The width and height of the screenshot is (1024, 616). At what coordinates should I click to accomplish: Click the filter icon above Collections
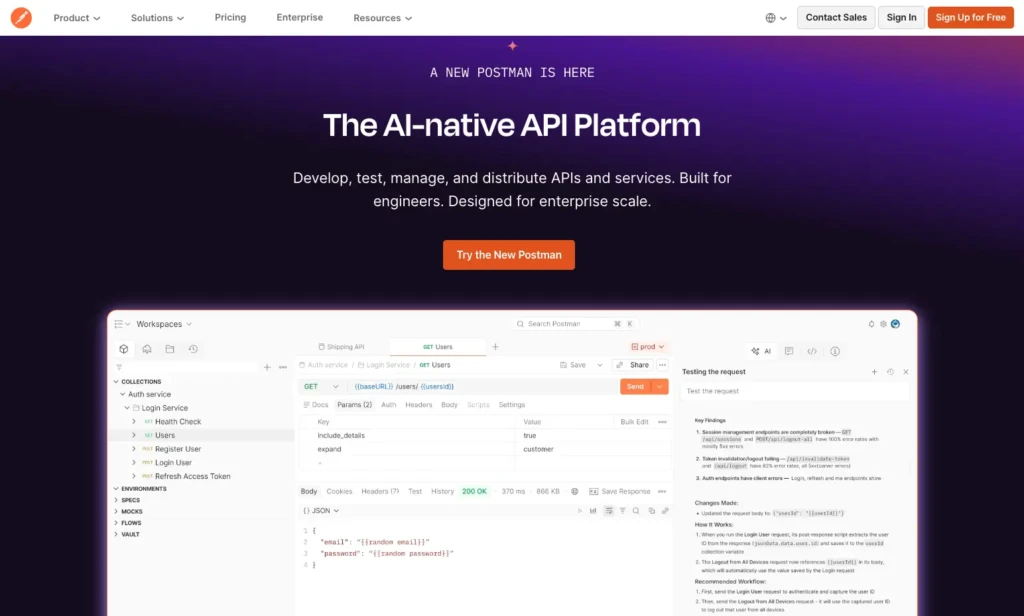(x=119, y=367)
